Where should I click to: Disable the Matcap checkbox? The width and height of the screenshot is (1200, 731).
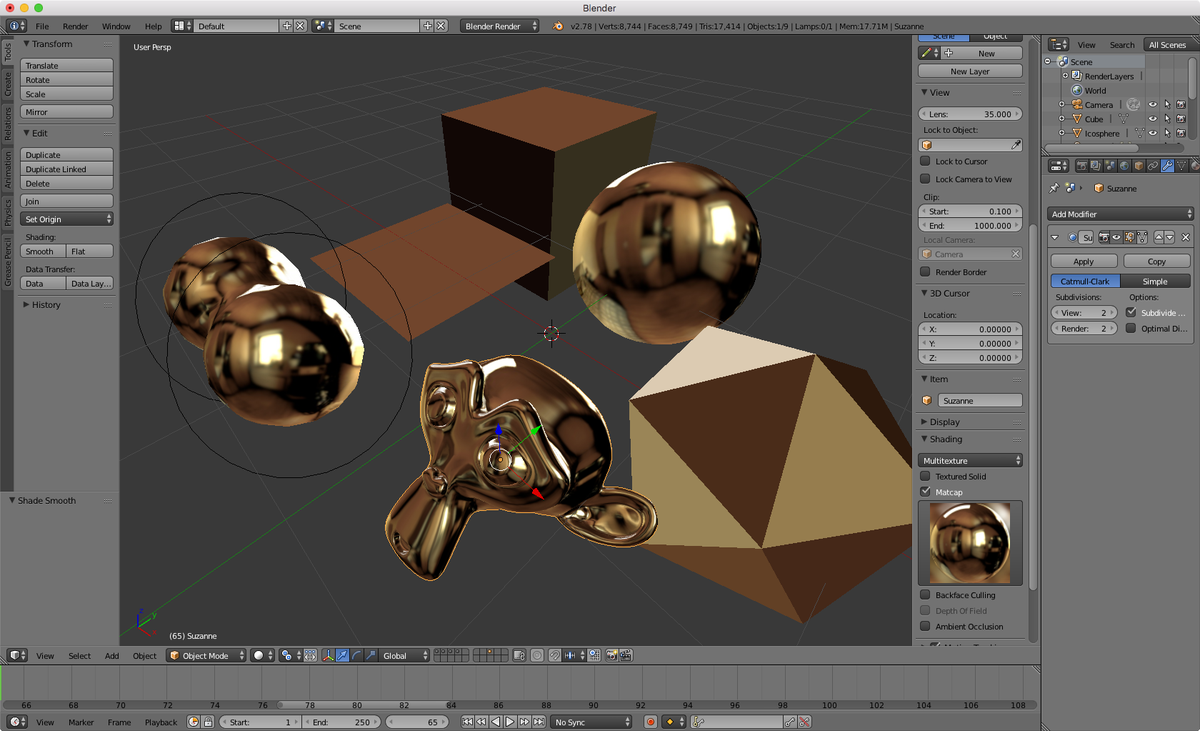(x=925, y=492)
